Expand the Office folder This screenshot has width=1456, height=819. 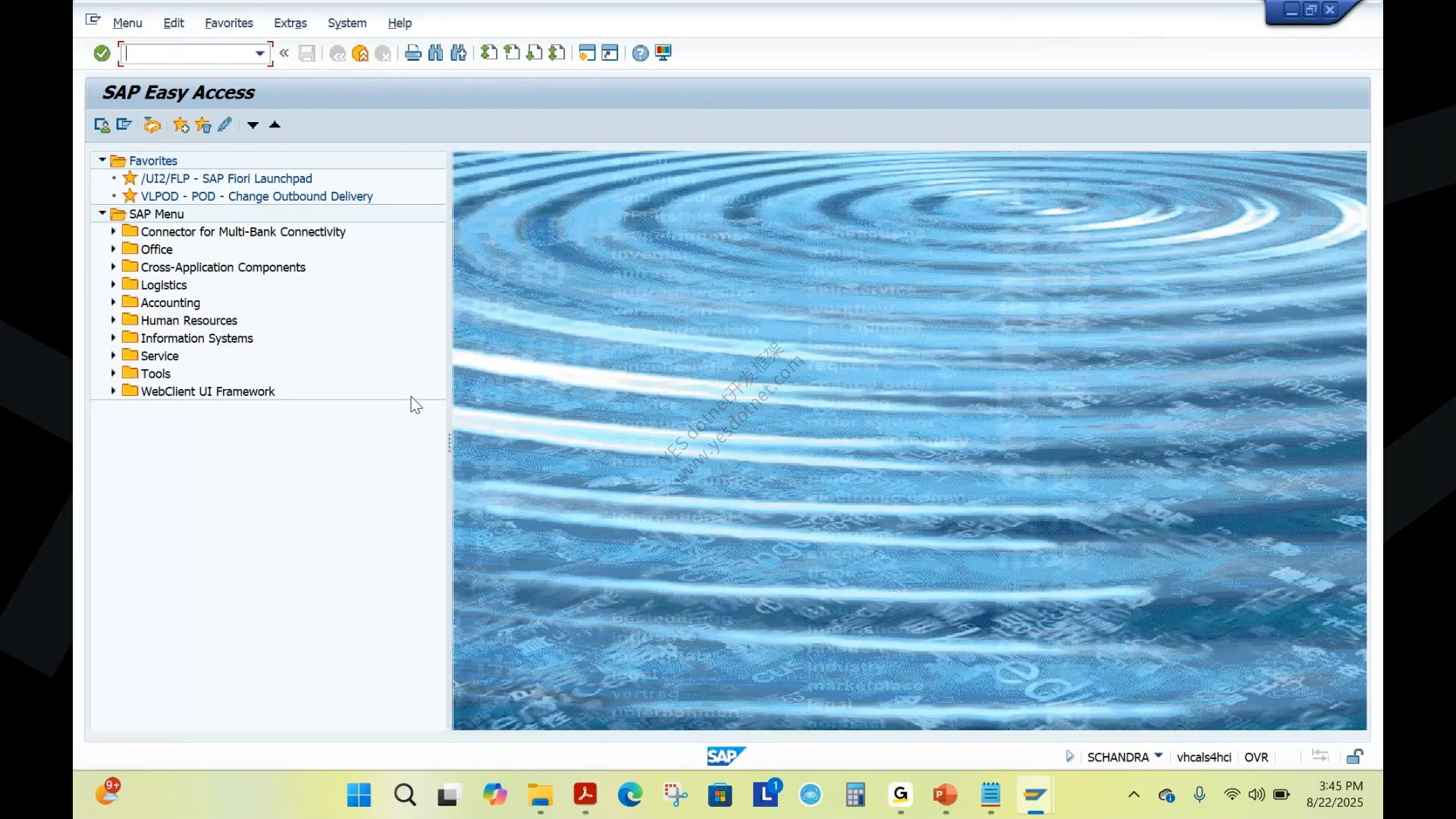coord(114,249)
